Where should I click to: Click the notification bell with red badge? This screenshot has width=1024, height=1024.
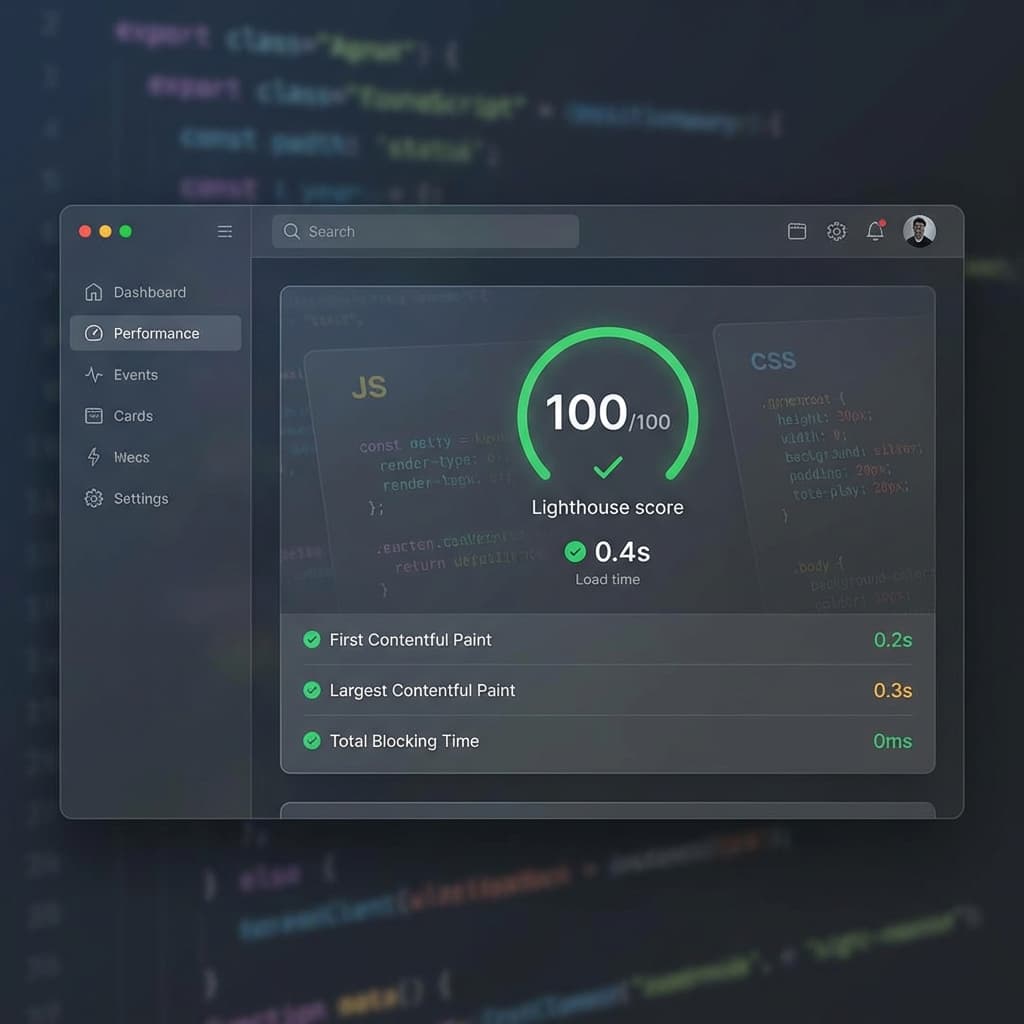coord(874,231)
